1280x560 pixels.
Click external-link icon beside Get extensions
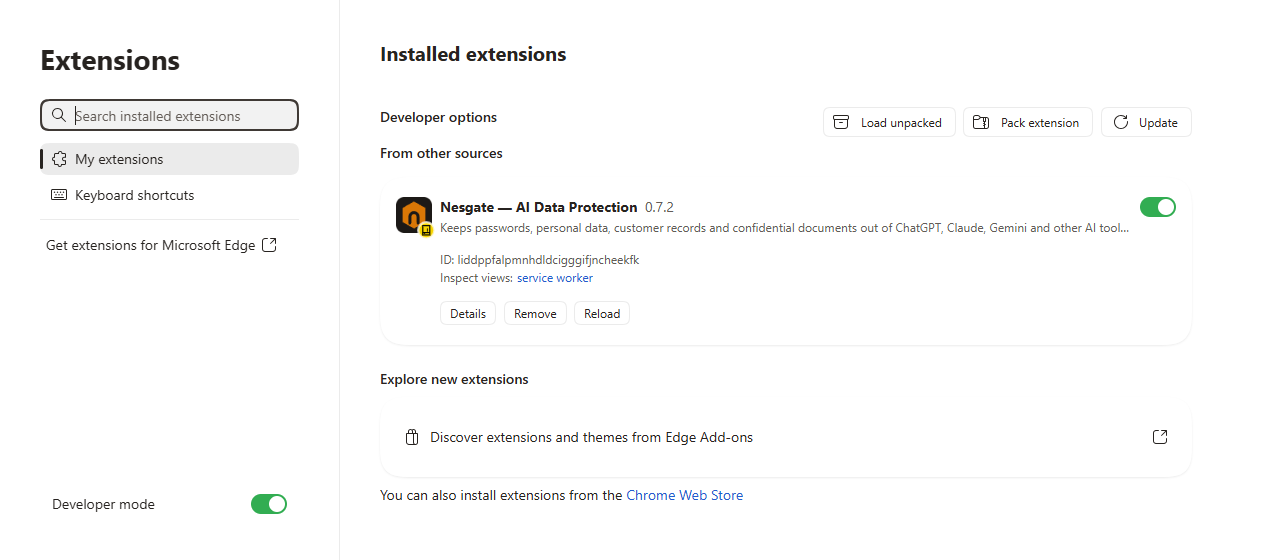point(269,245)
